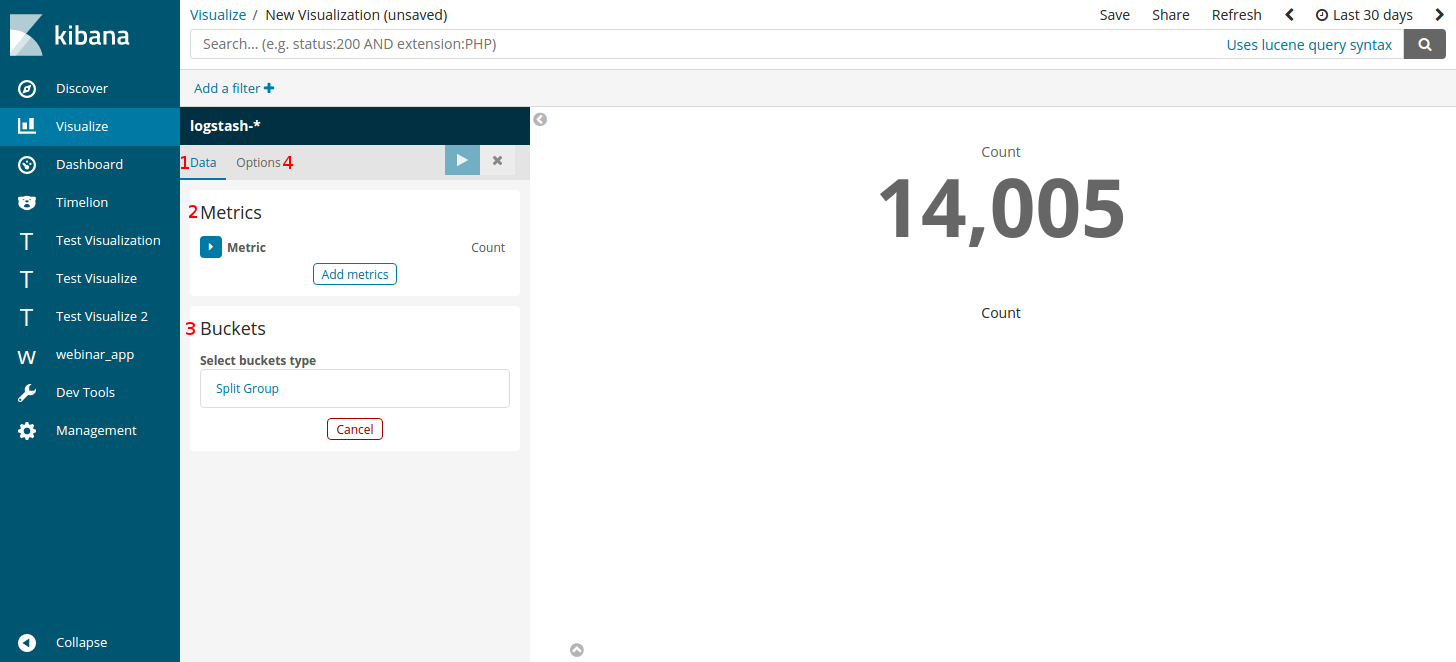Image resolution: width=1456 pixels, height=662 pixels.
Task: Collapse the left navigation sidebar
Action: [x=28, y=643]
